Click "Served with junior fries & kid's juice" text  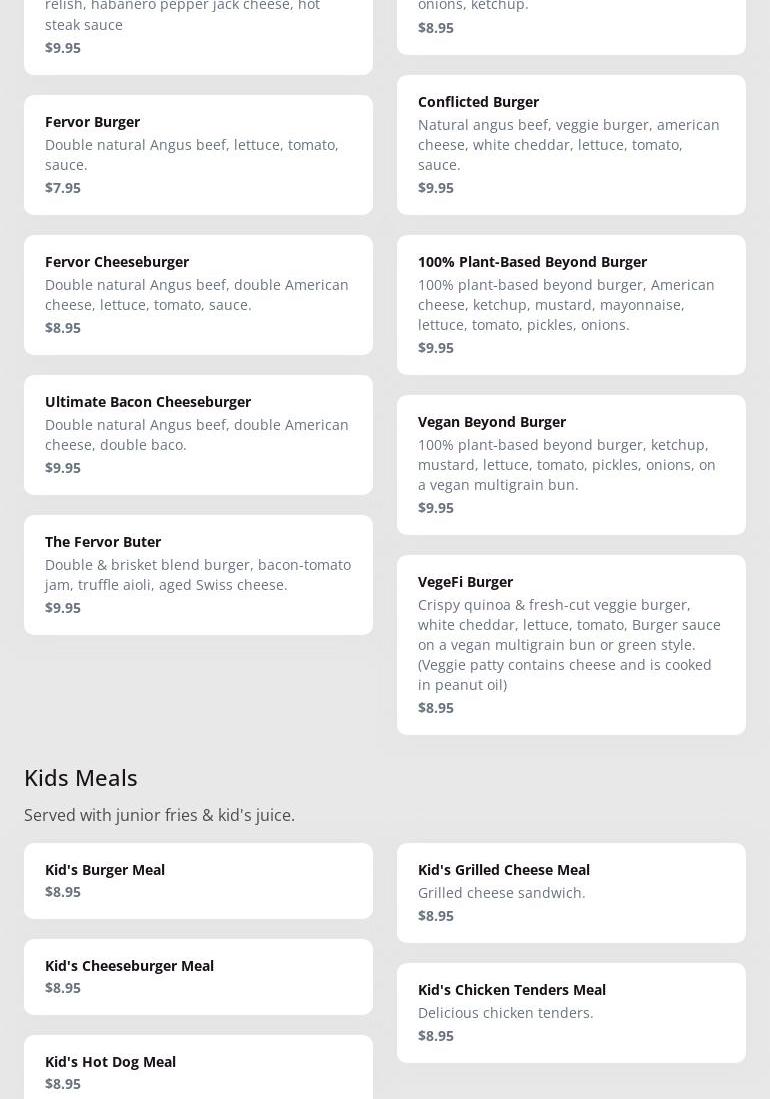159,815
